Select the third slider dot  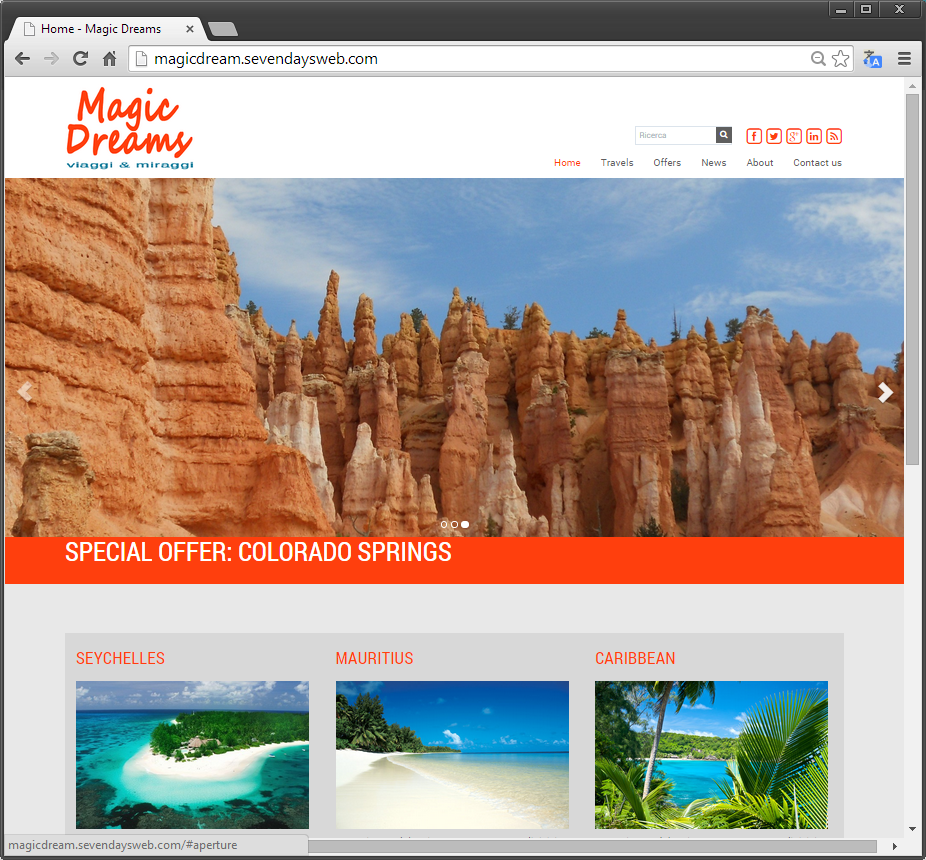[465, 525]
